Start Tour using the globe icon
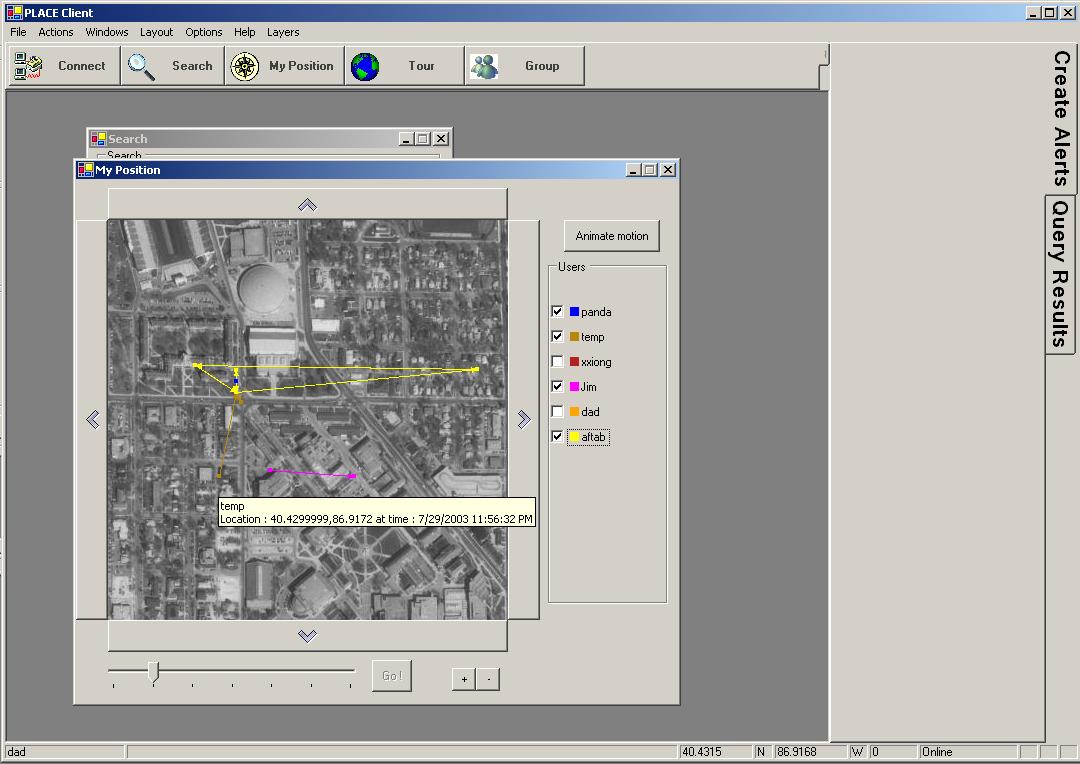1080x764 pixels. [365, 66]
